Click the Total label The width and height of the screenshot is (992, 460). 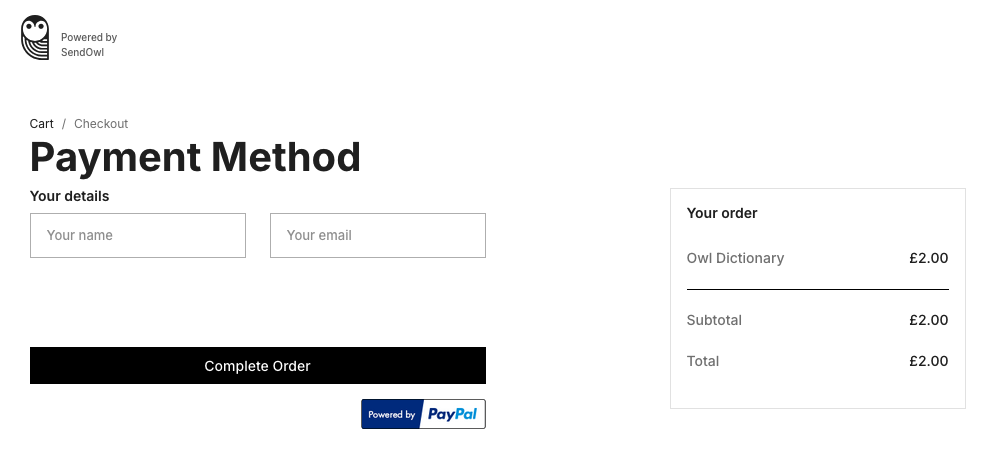pos(703,361)
